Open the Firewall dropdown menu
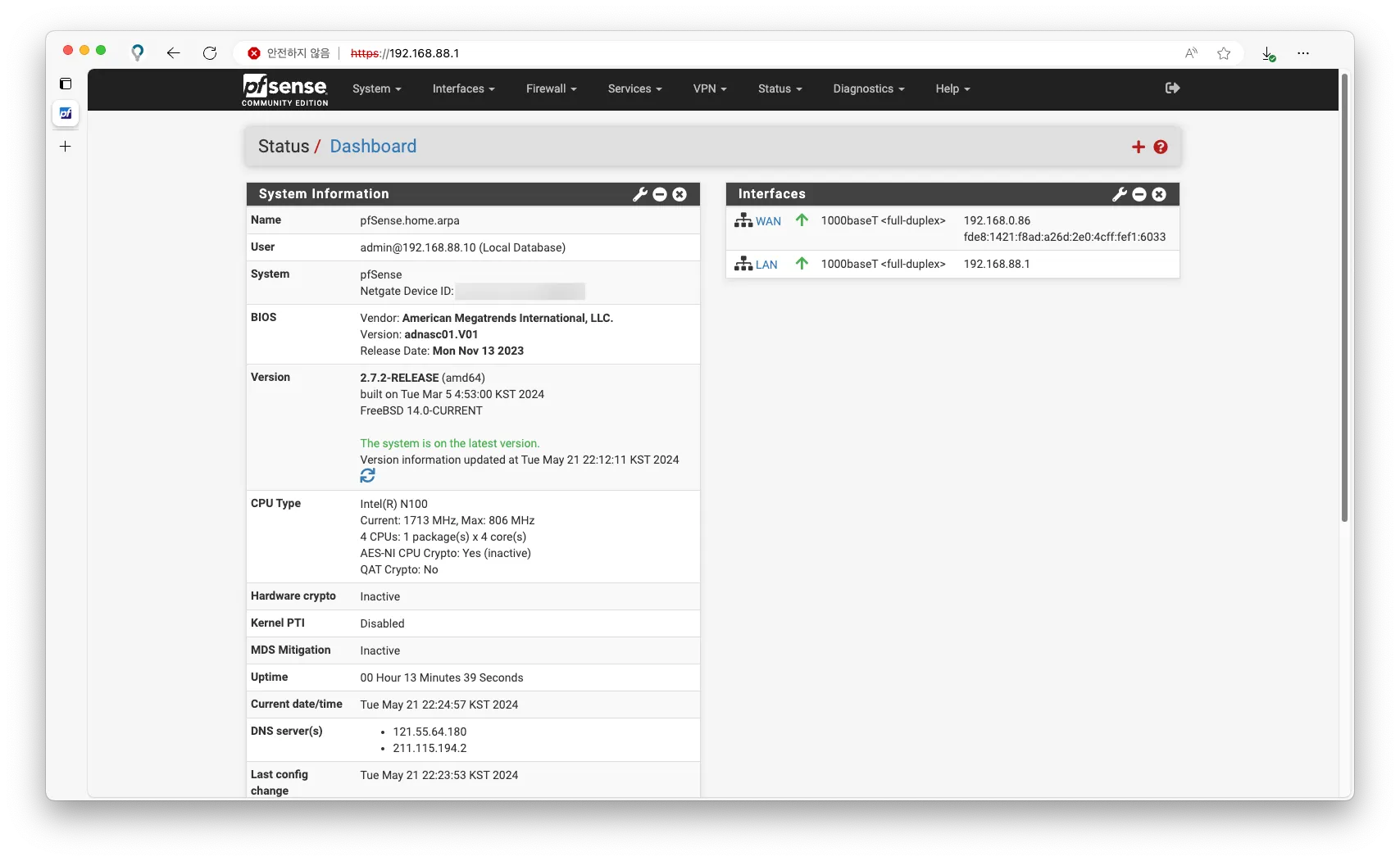The image size is (1400, 861). tap(552, 89)
